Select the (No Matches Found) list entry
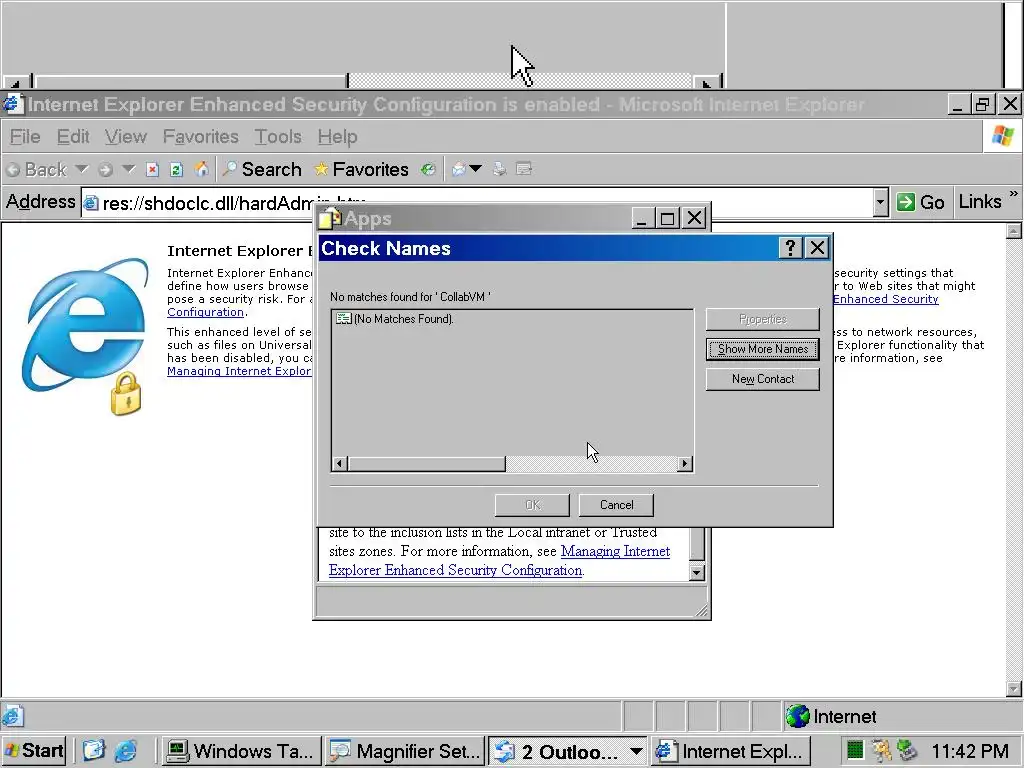This screenshot has height=768, width=1024. [x=394, y=319]
